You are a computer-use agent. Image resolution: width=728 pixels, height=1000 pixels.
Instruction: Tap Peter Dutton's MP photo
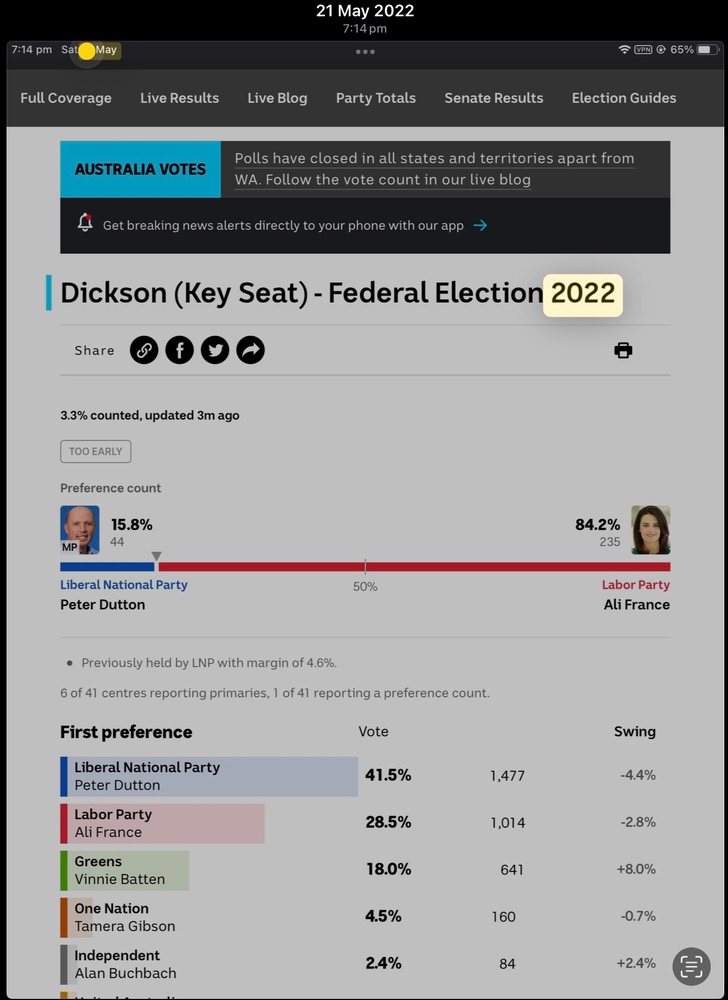click(80, 530)
